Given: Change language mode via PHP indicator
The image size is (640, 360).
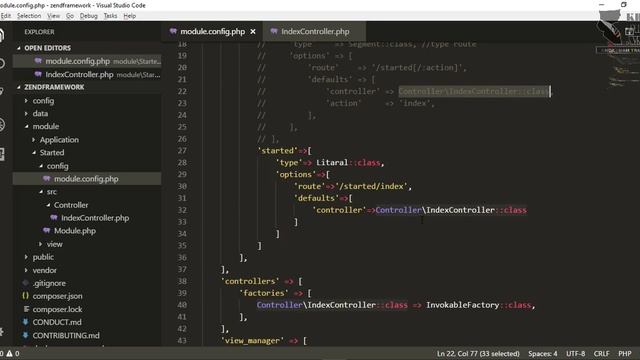Looking at the screenshot, I should [624, 353].
